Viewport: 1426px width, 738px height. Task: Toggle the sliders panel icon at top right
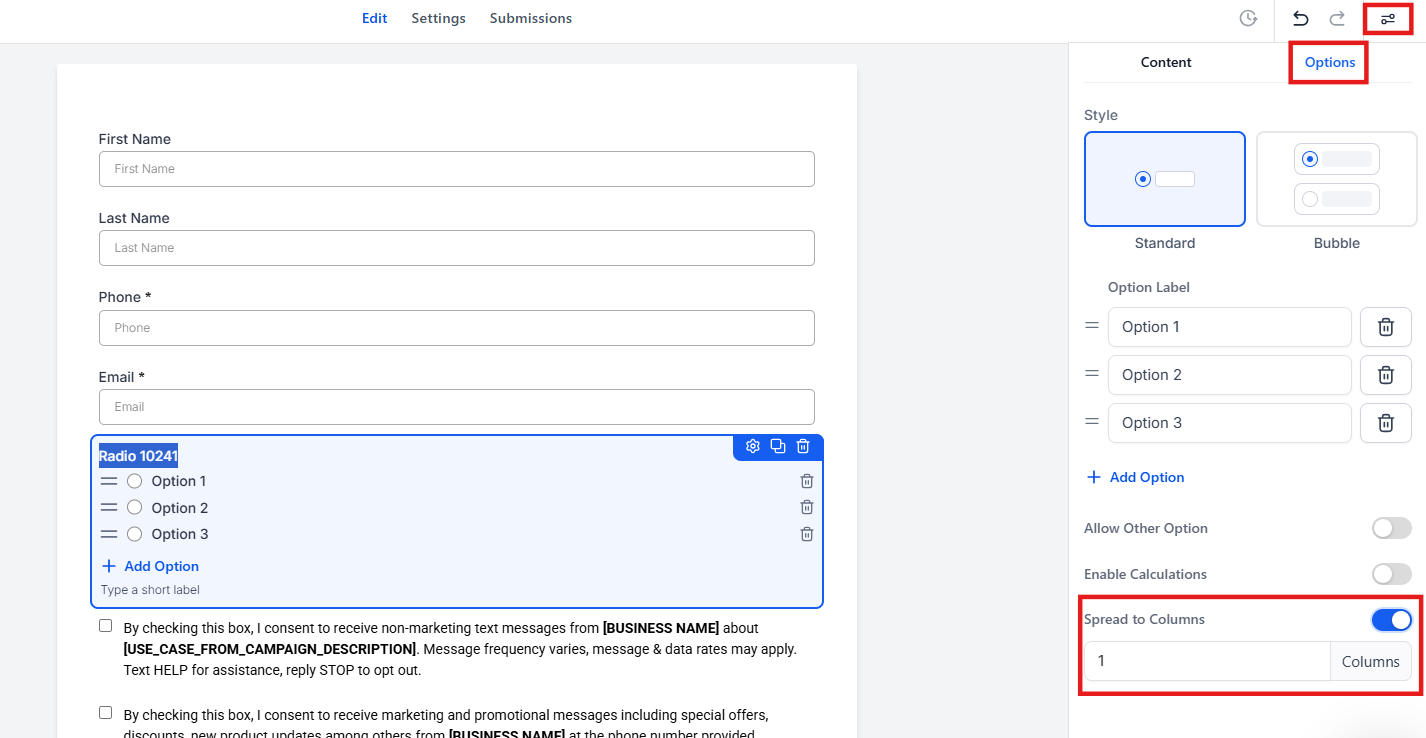1387,19
